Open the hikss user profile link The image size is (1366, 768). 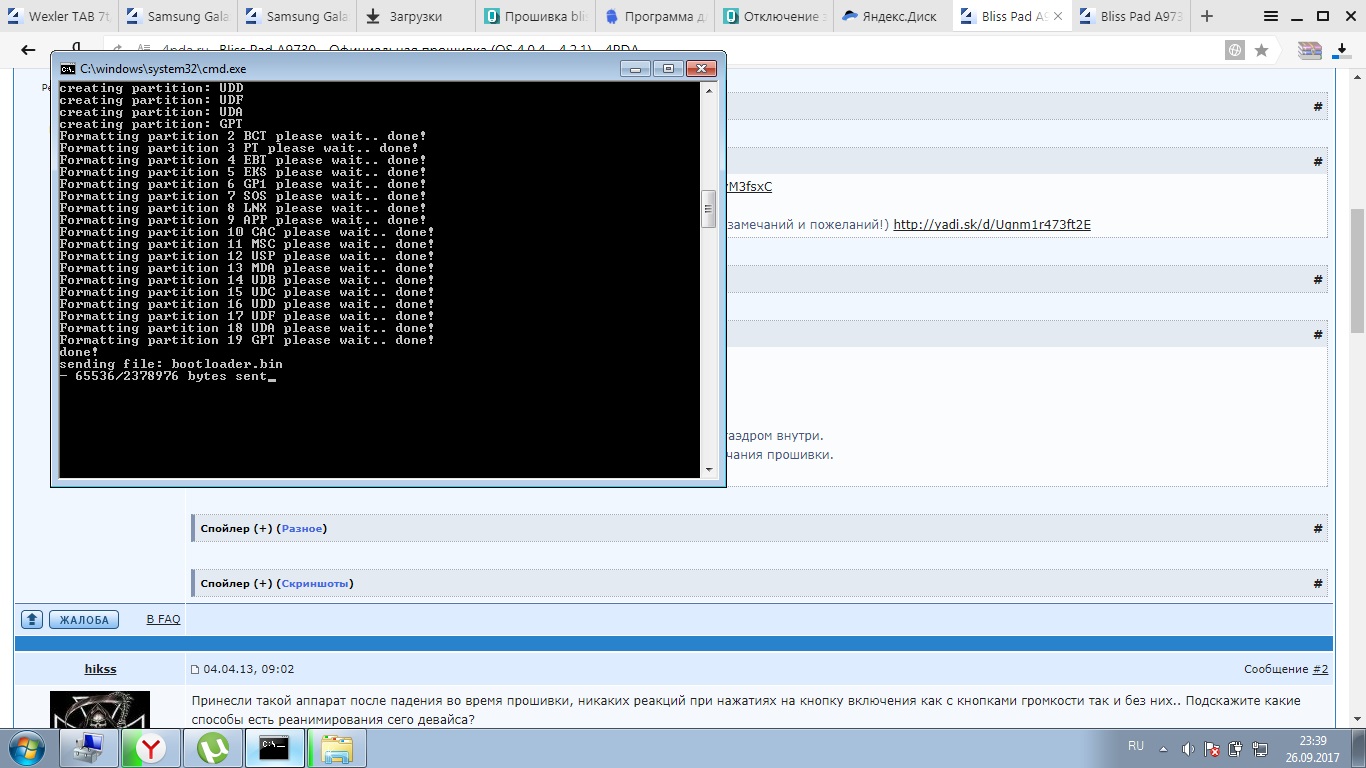coord(100,669)
